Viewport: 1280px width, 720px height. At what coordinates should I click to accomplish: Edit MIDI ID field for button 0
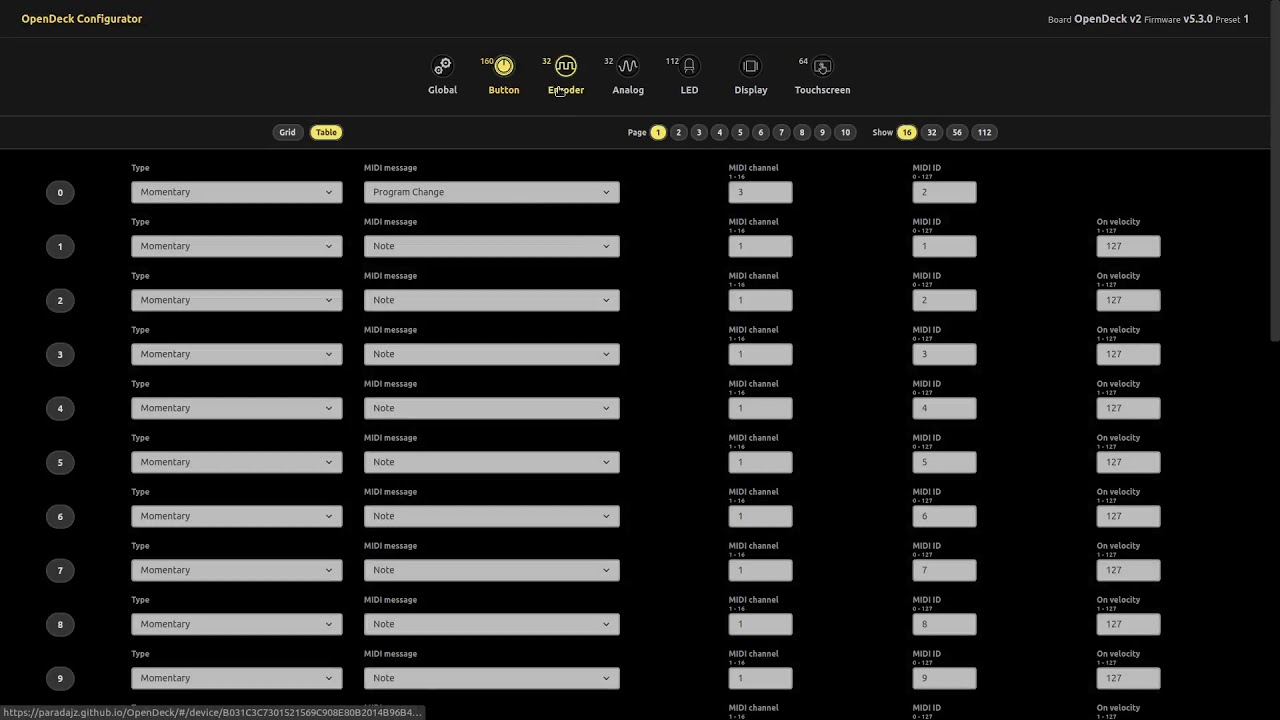pyautogui.click(x=945, y=192)
